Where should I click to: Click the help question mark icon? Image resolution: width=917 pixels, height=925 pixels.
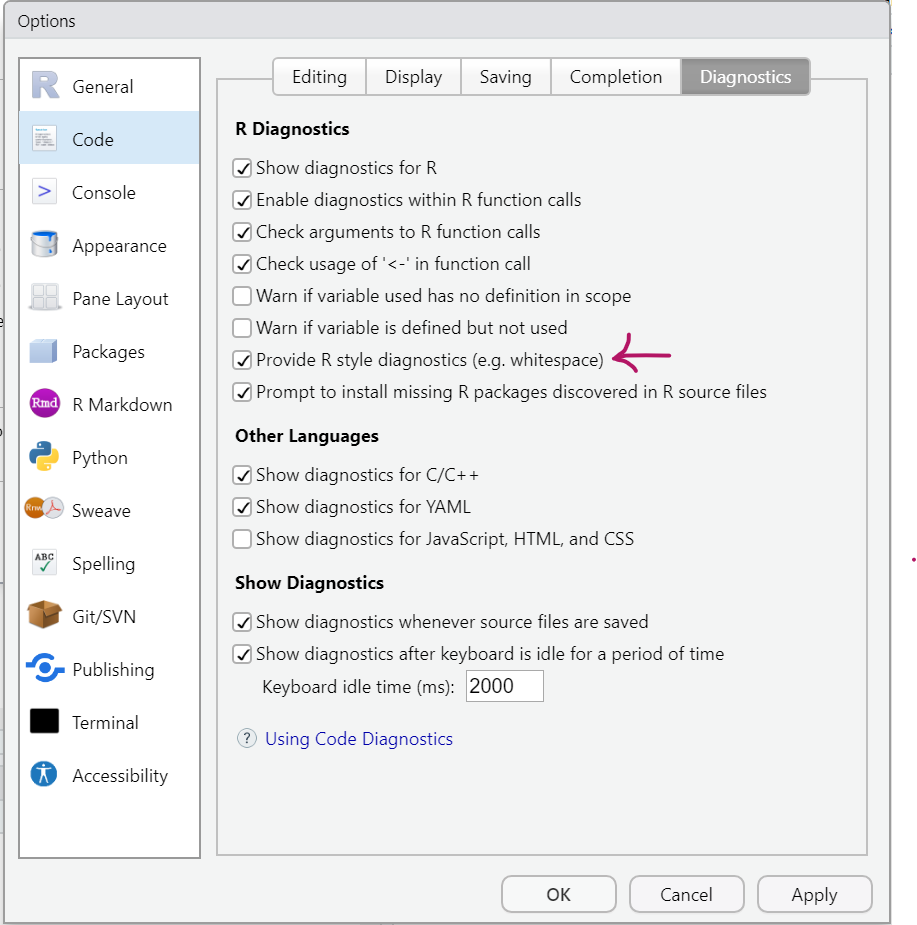click(x=246, y=739)
